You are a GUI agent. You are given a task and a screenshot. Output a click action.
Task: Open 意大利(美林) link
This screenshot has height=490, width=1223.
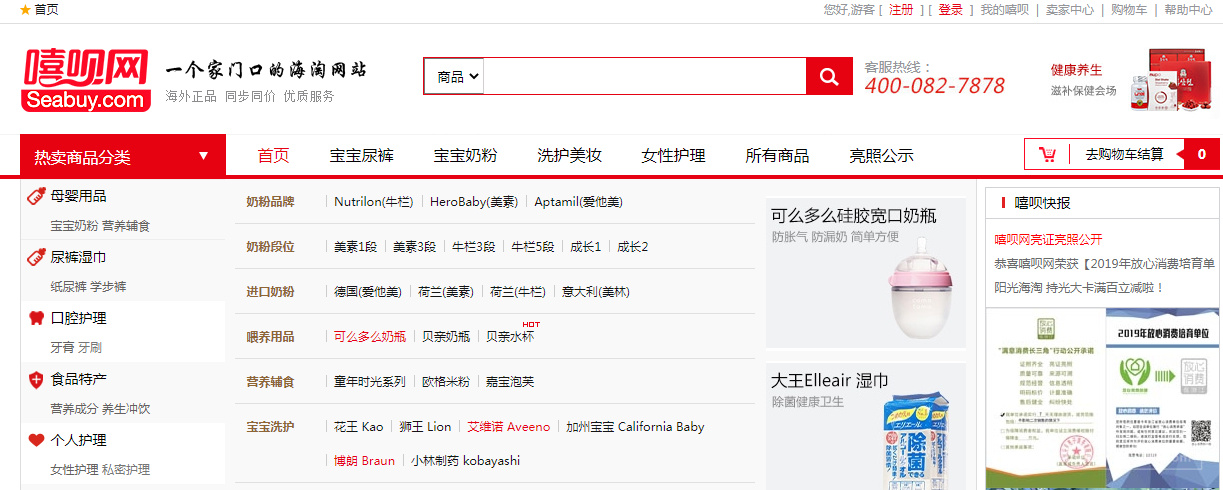pyautogui.click(x=596, y=292)
